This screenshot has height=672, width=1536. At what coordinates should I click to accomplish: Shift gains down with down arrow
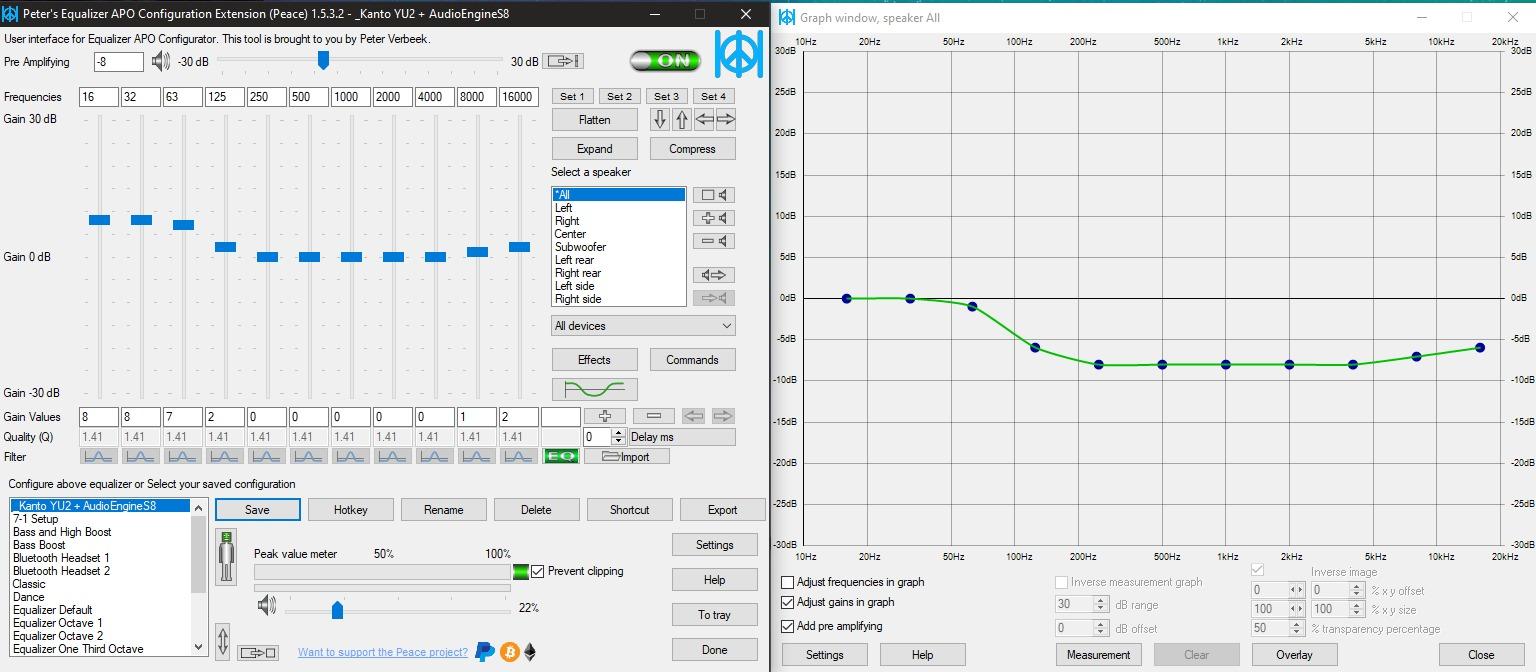660,120
